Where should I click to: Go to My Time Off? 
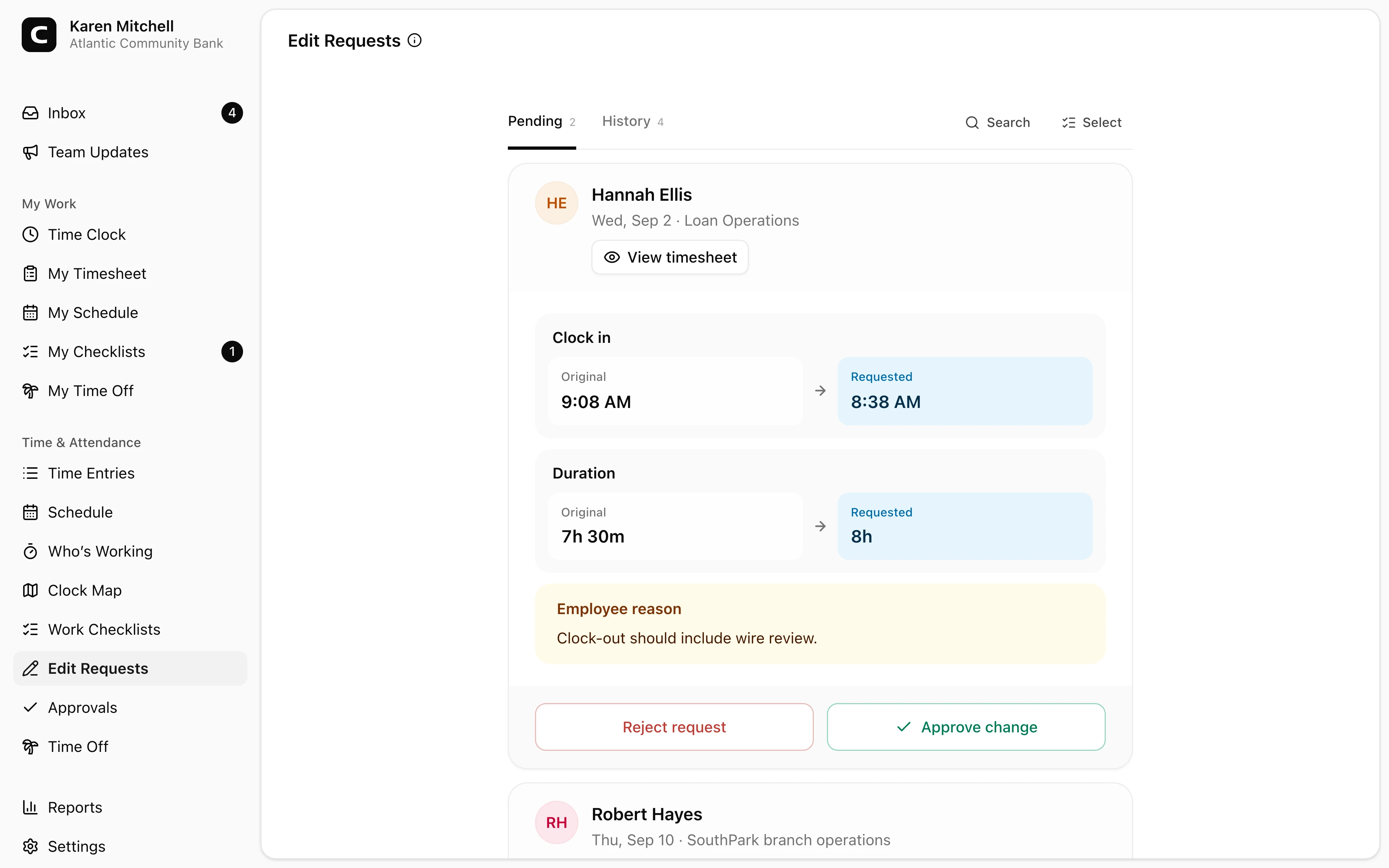(130, 391)
